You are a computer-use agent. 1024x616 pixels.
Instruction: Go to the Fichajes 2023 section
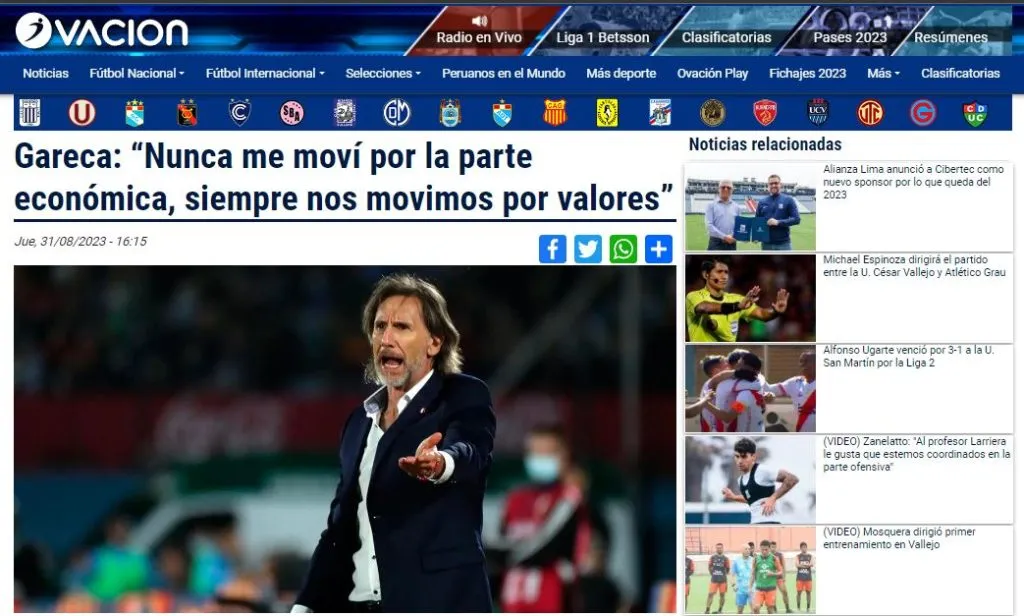807,73
